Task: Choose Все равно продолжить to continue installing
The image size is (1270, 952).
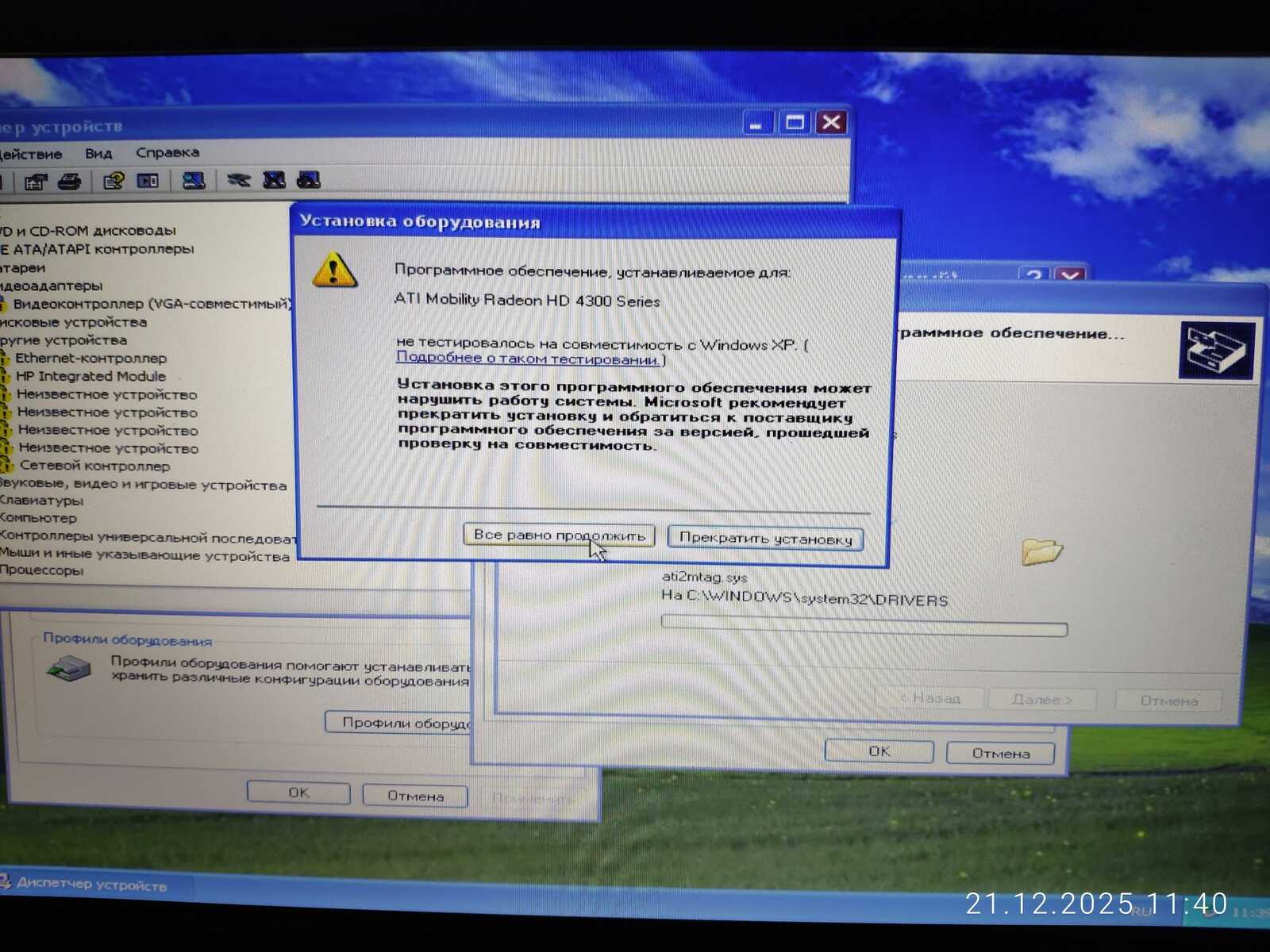Action: tap(559, 535)
